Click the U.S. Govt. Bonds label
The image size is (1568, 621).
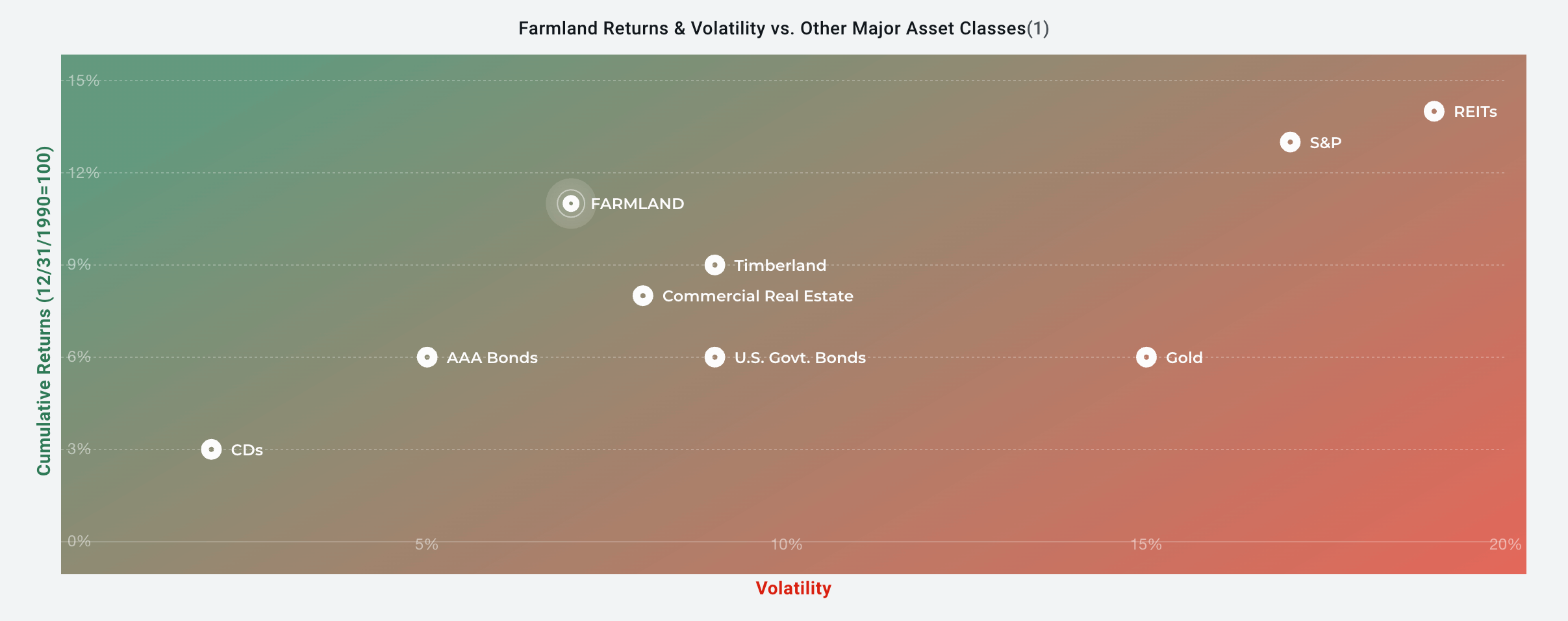(800, 358)
